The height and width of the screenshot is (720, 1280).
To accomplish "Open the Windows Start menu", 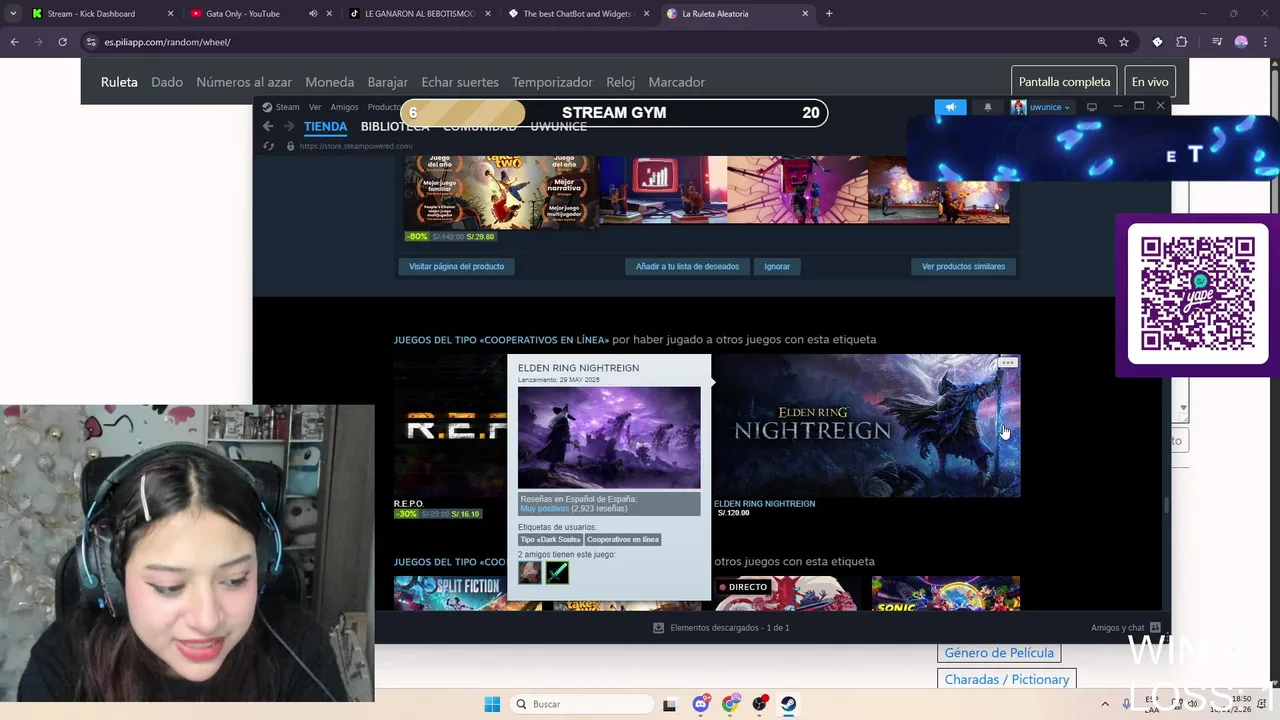I will tap(492, 704).
